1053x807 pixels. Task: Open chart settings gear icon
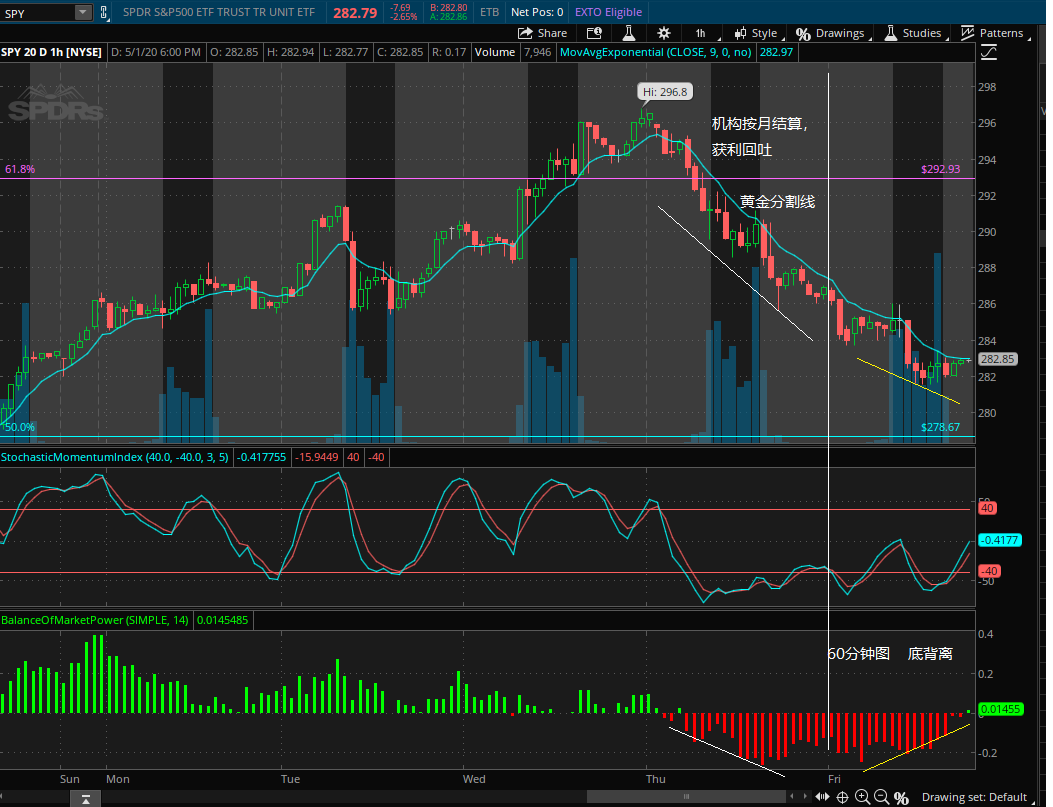coord(663,33)
